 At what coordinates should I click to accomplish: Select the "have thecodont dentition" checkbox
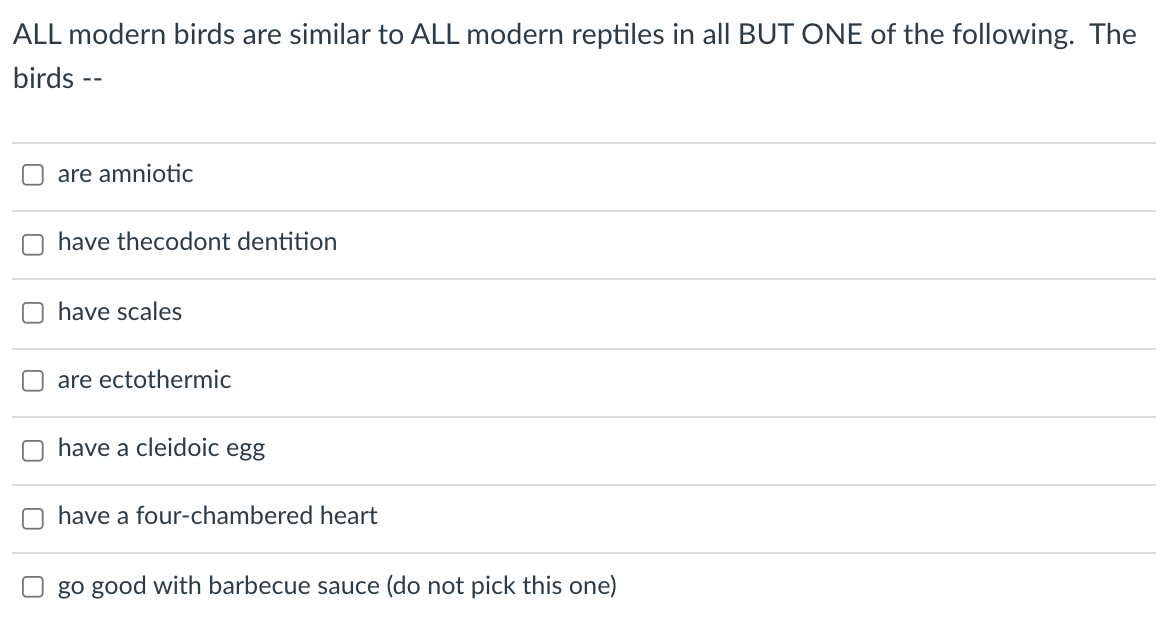click(x=32, y=243)
